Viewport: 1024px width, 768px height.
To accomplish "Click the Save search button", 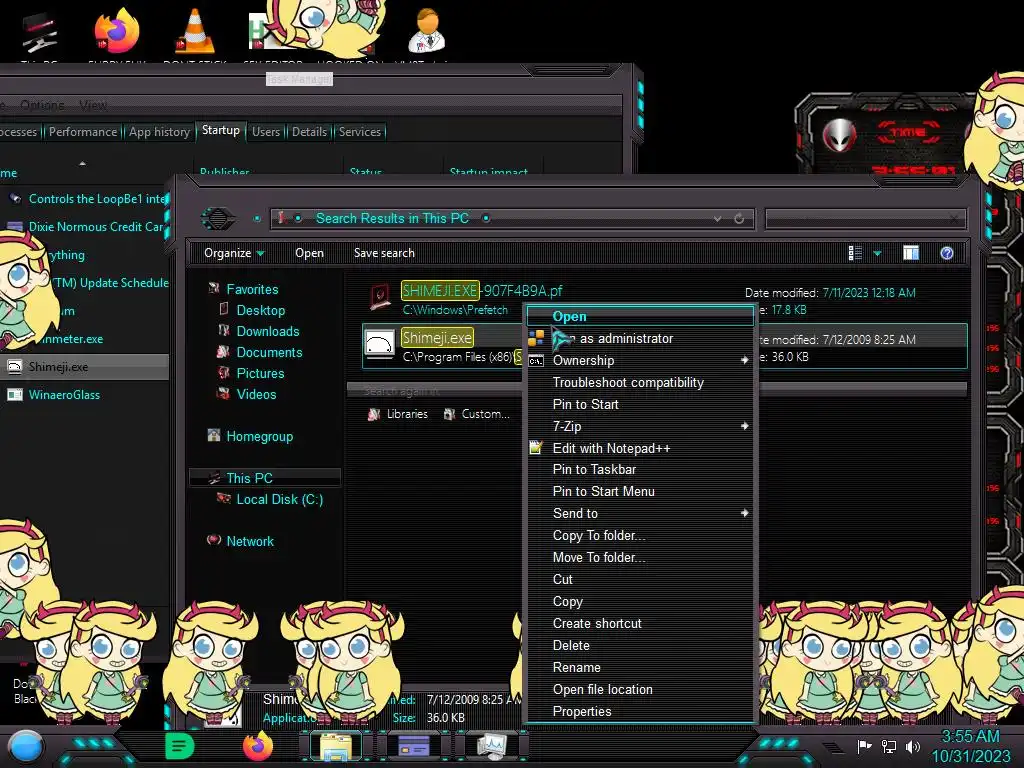I will click(x=384, y=253).
